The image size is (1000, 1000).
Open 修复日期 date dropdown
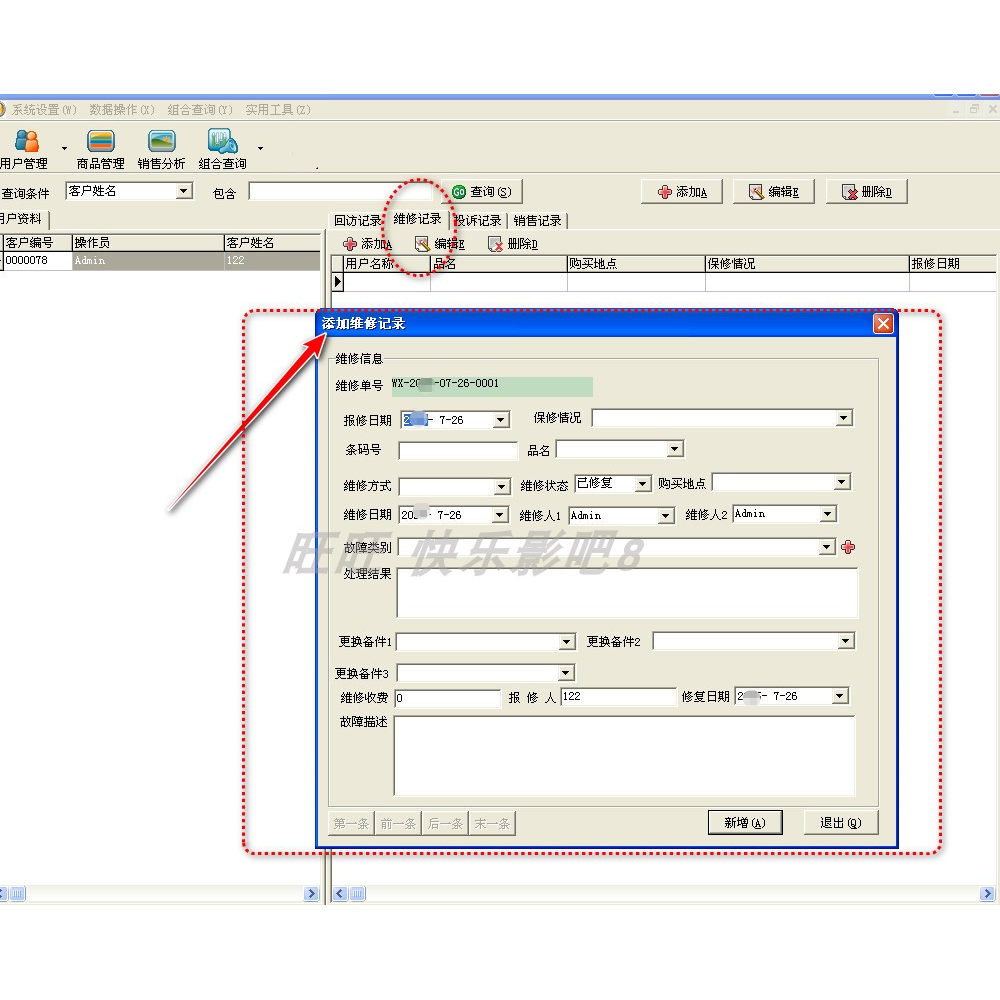click(840, 695)
